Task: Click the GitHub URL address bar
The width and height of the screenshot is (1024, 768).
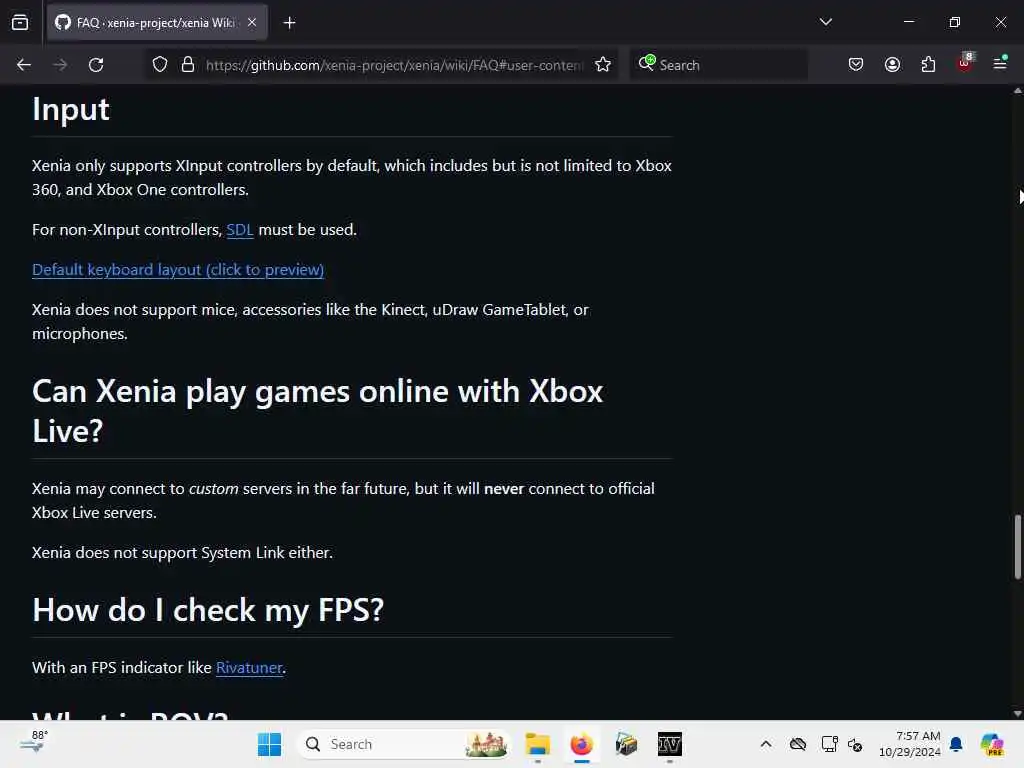Action: pos(394,65)
